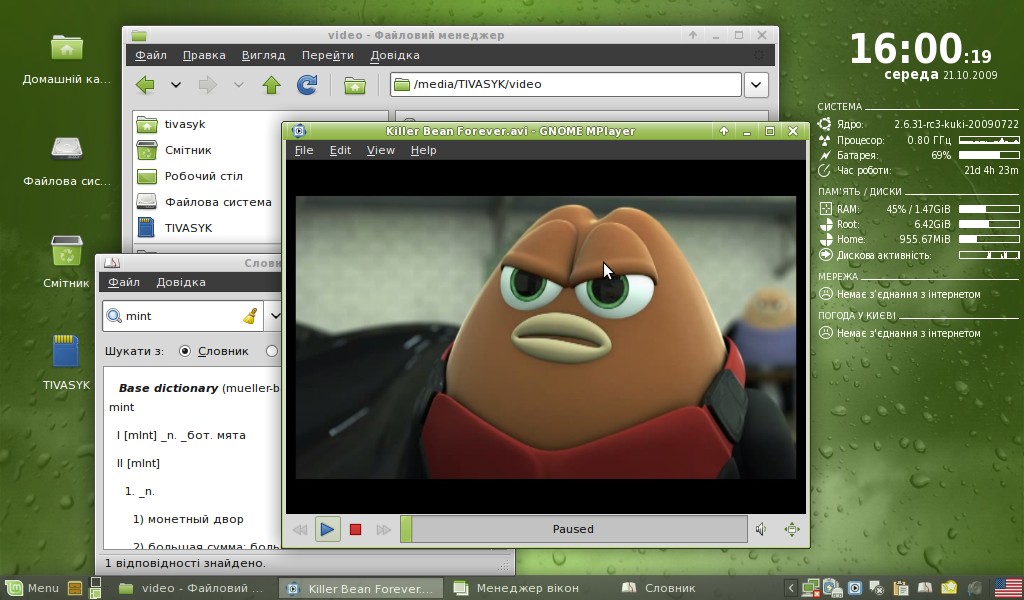Open Файл menu in the file manager
Screen dimensions: 1024x600
click(x=151, y=55)
